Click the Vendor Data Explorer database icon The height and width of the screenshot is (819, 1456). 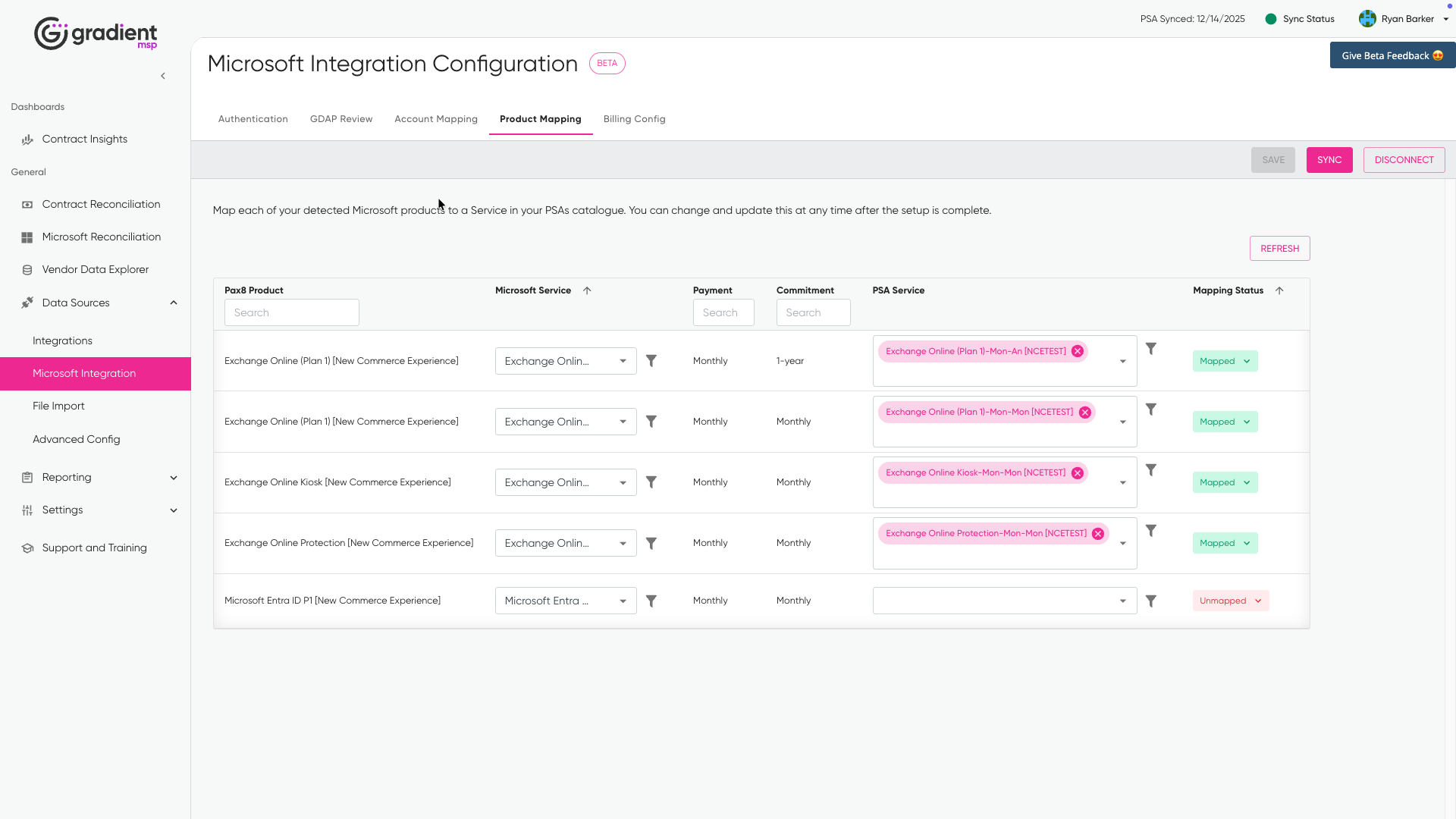click(27, 270)
